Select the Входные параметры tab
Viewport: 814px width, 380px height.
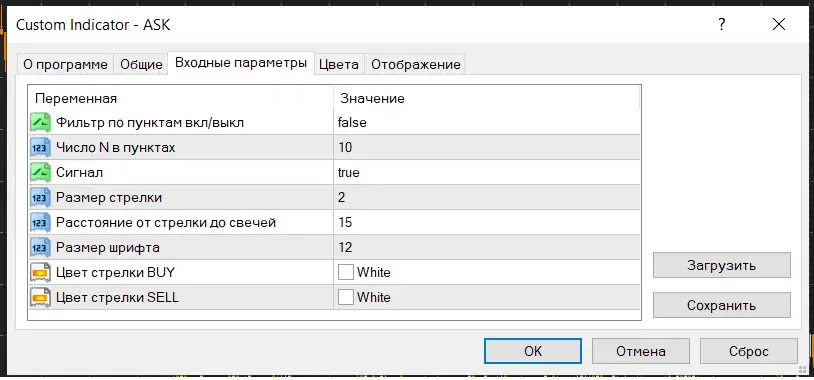(x=241, y=63)
